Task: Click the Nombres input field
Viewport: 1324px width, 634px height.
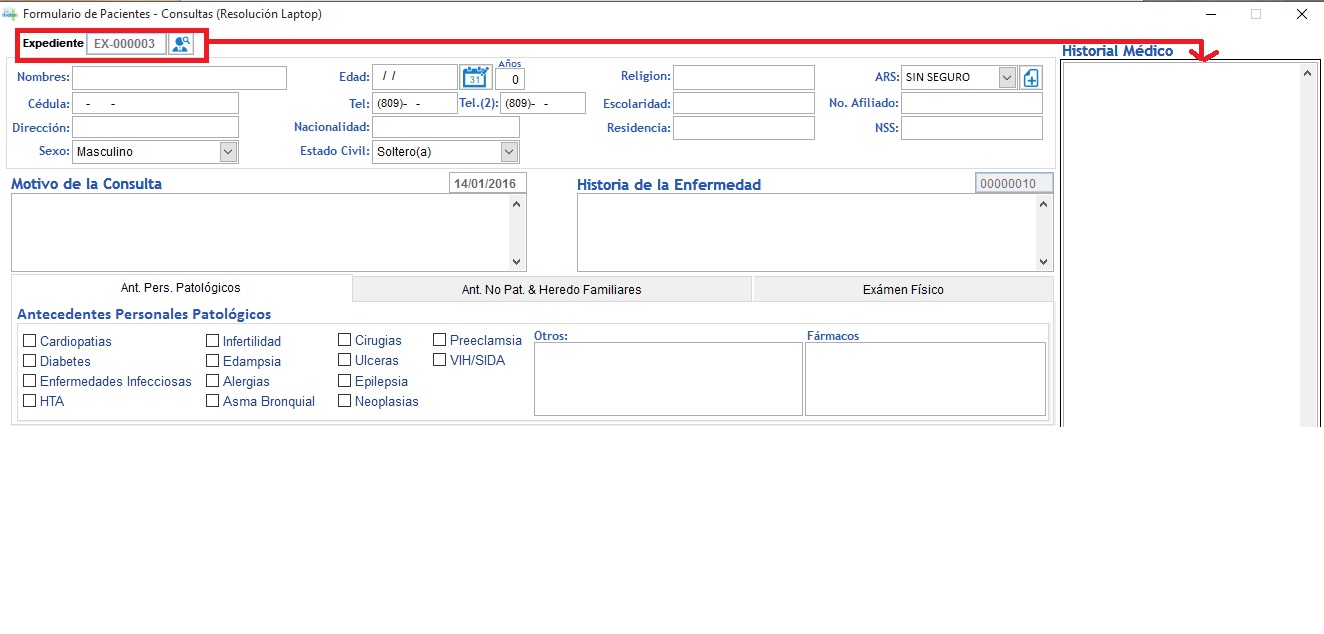Action: point(179,78)
